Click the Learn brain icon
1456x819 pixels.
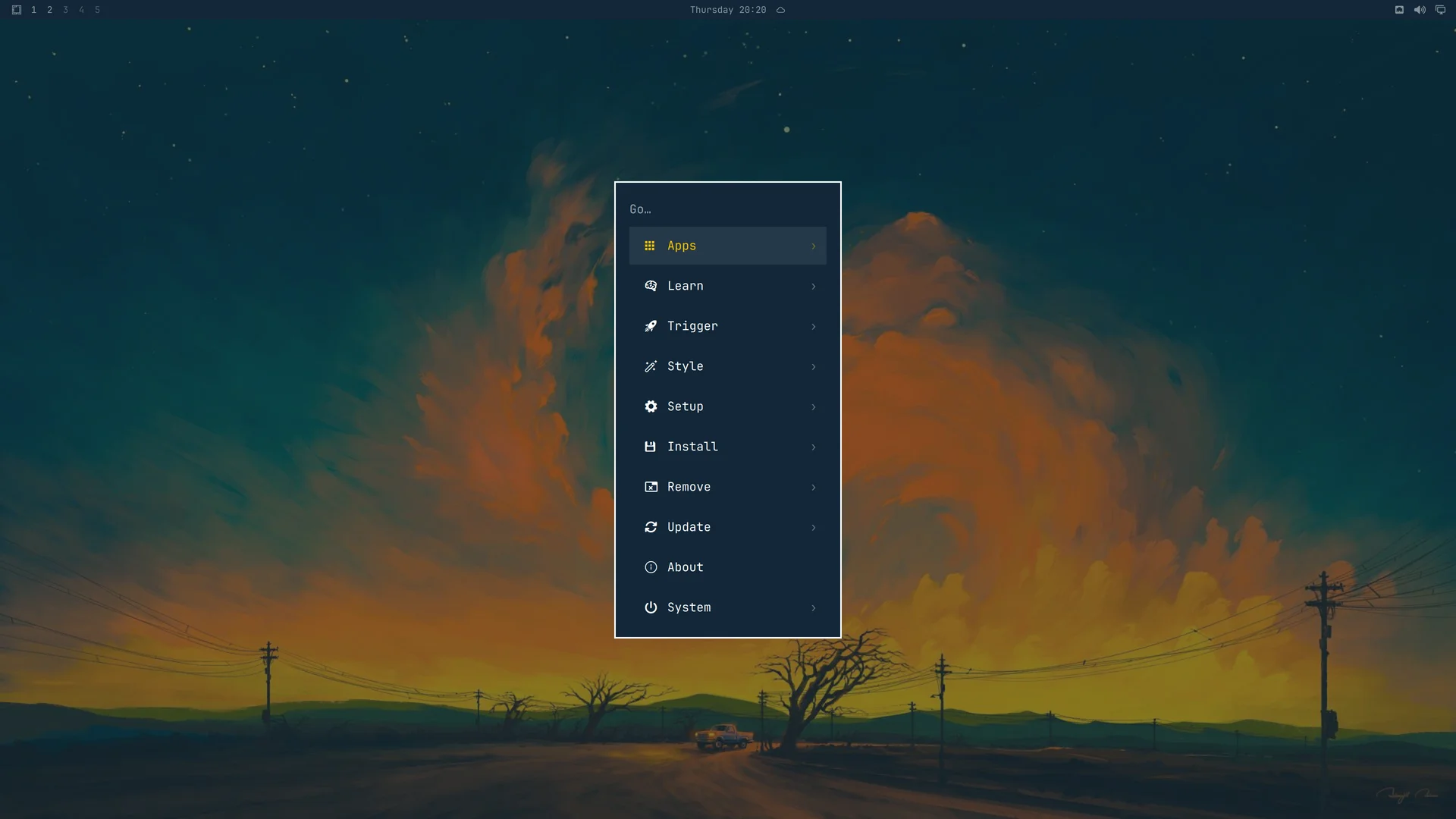click(651, 286)
